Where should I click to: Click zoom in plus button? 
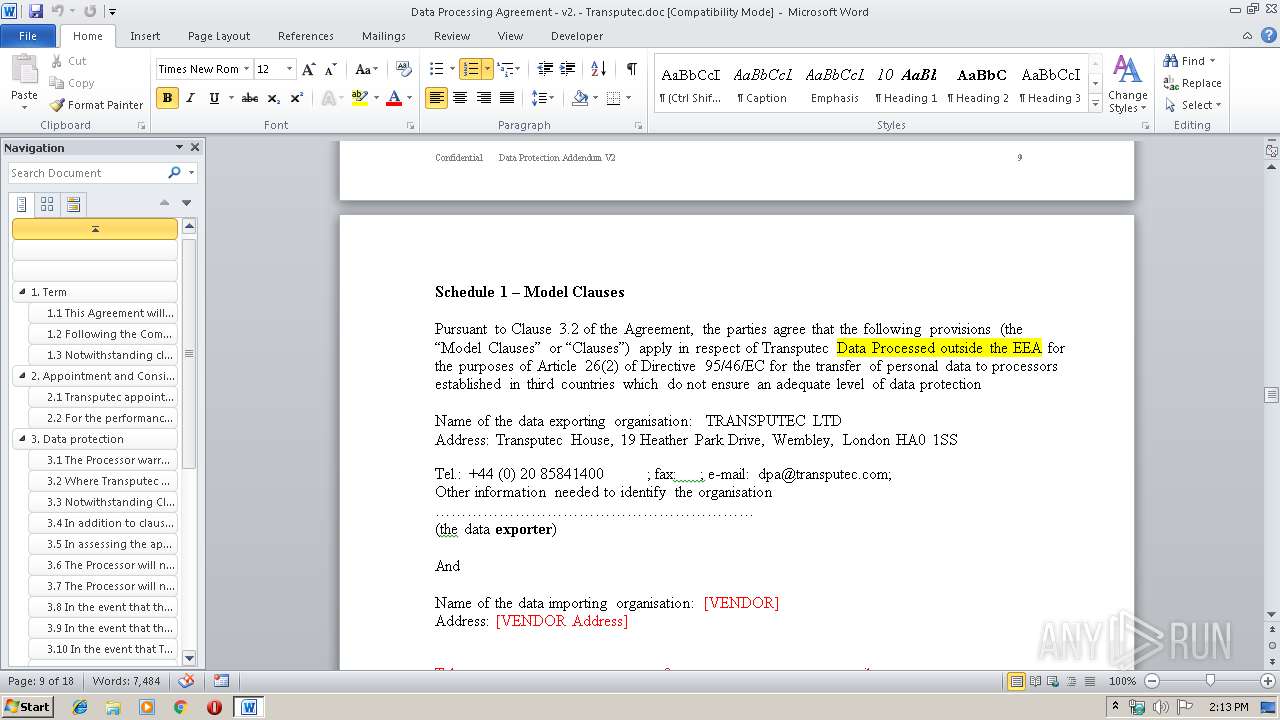point(1267,681)
